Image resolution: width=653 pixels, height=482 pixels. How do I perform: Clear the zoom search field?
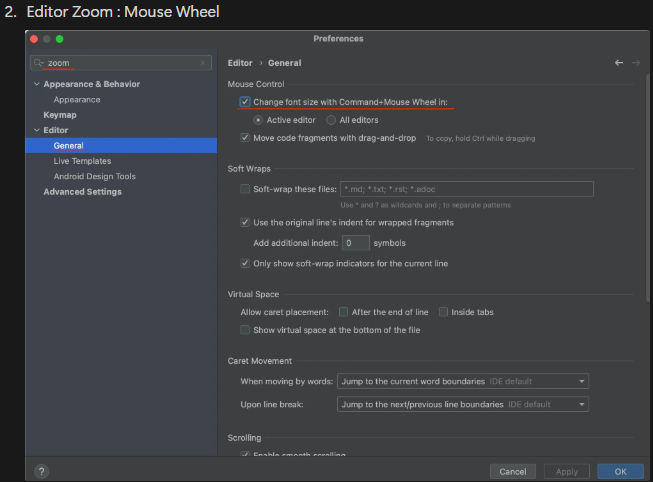(205, 63)
